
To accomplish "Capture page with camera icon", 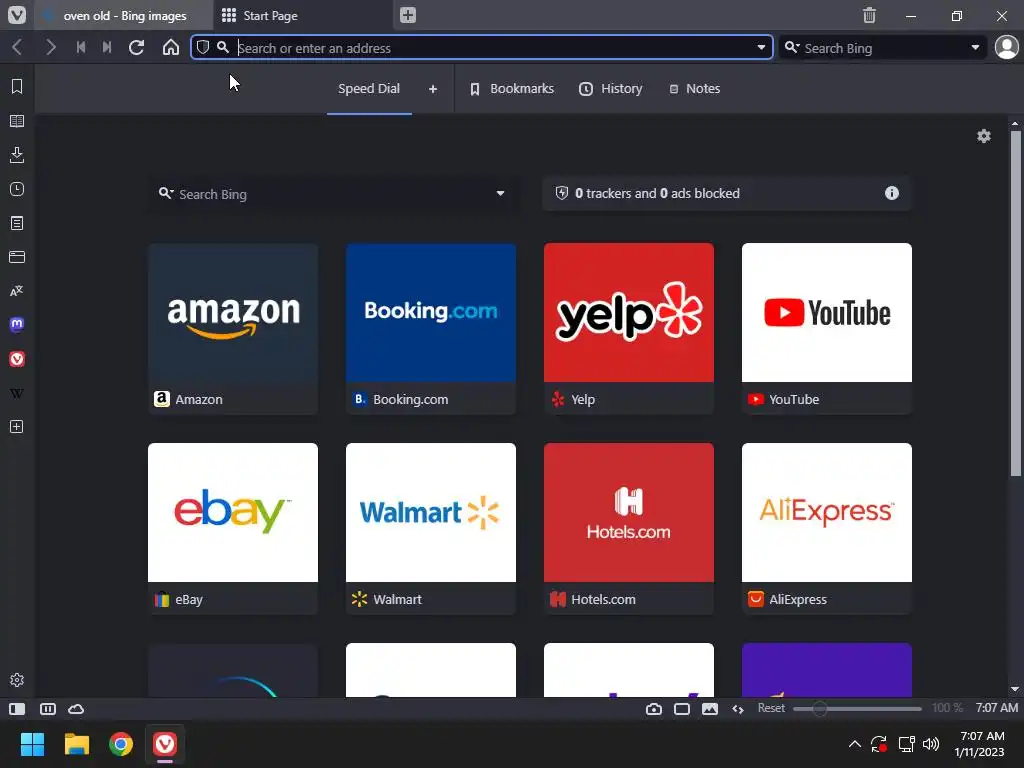I will (654, 709).
